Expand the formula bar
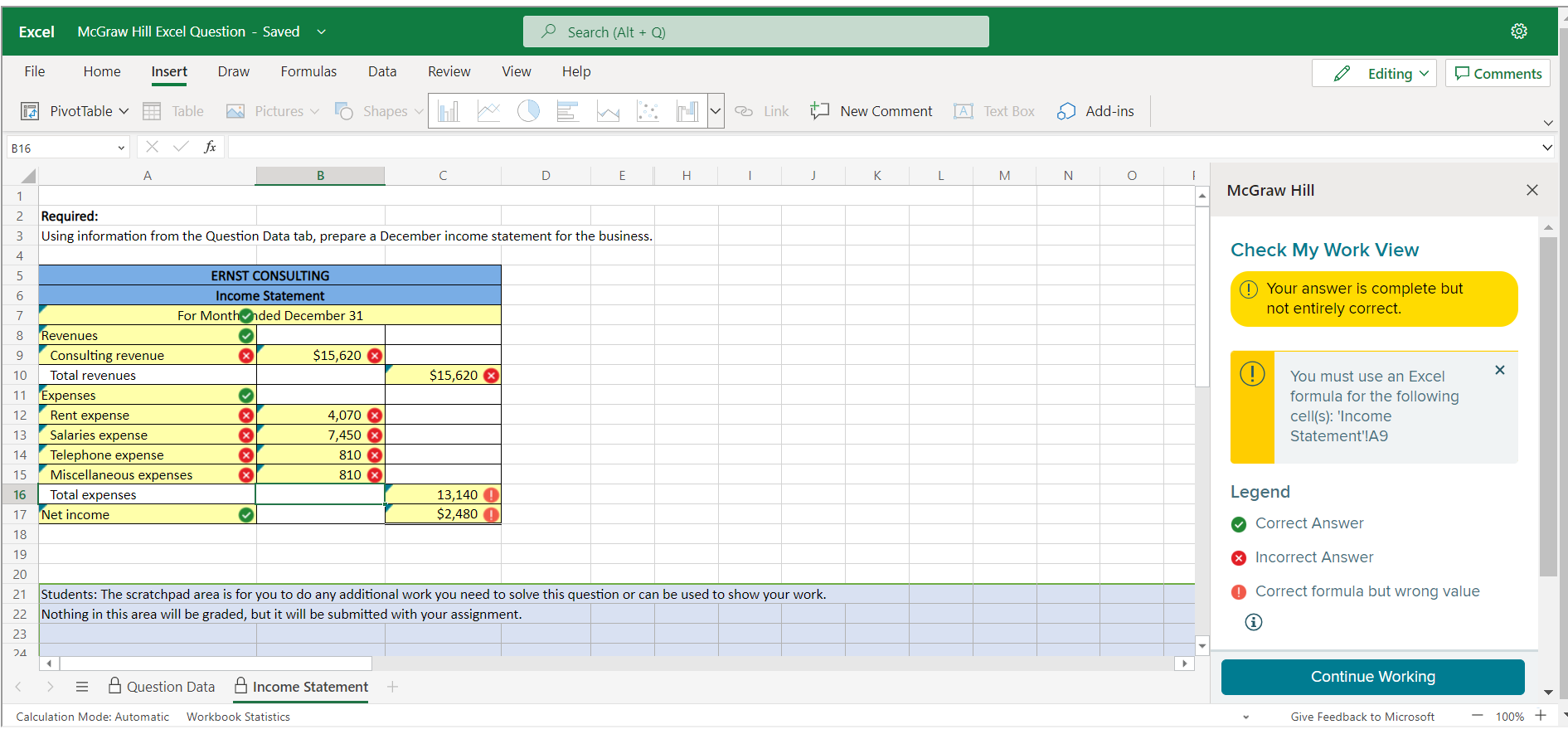Screen dimensions: 1568x739 pyautogui.click(x=1547, y=148)
